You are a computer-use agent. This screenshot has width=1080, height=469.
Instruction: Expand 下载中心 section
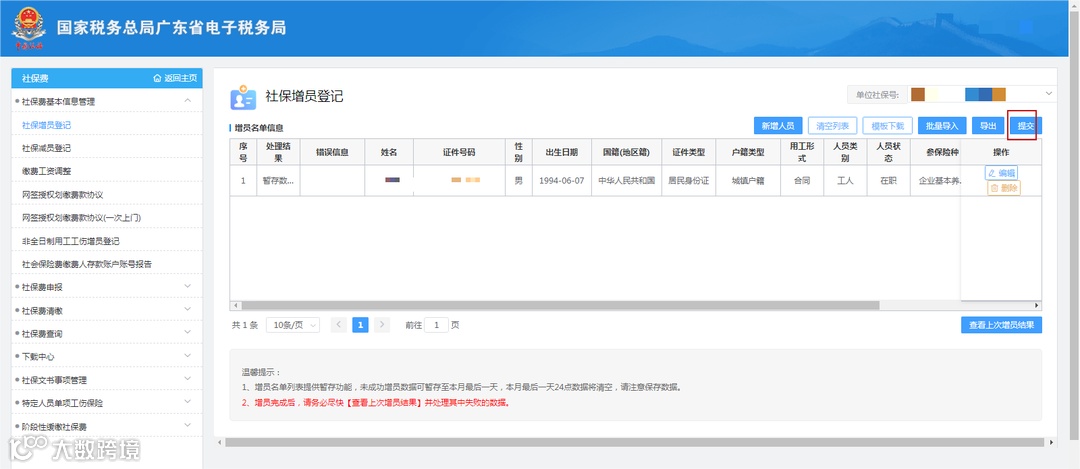pyautogui.click(x=187, y=356)
